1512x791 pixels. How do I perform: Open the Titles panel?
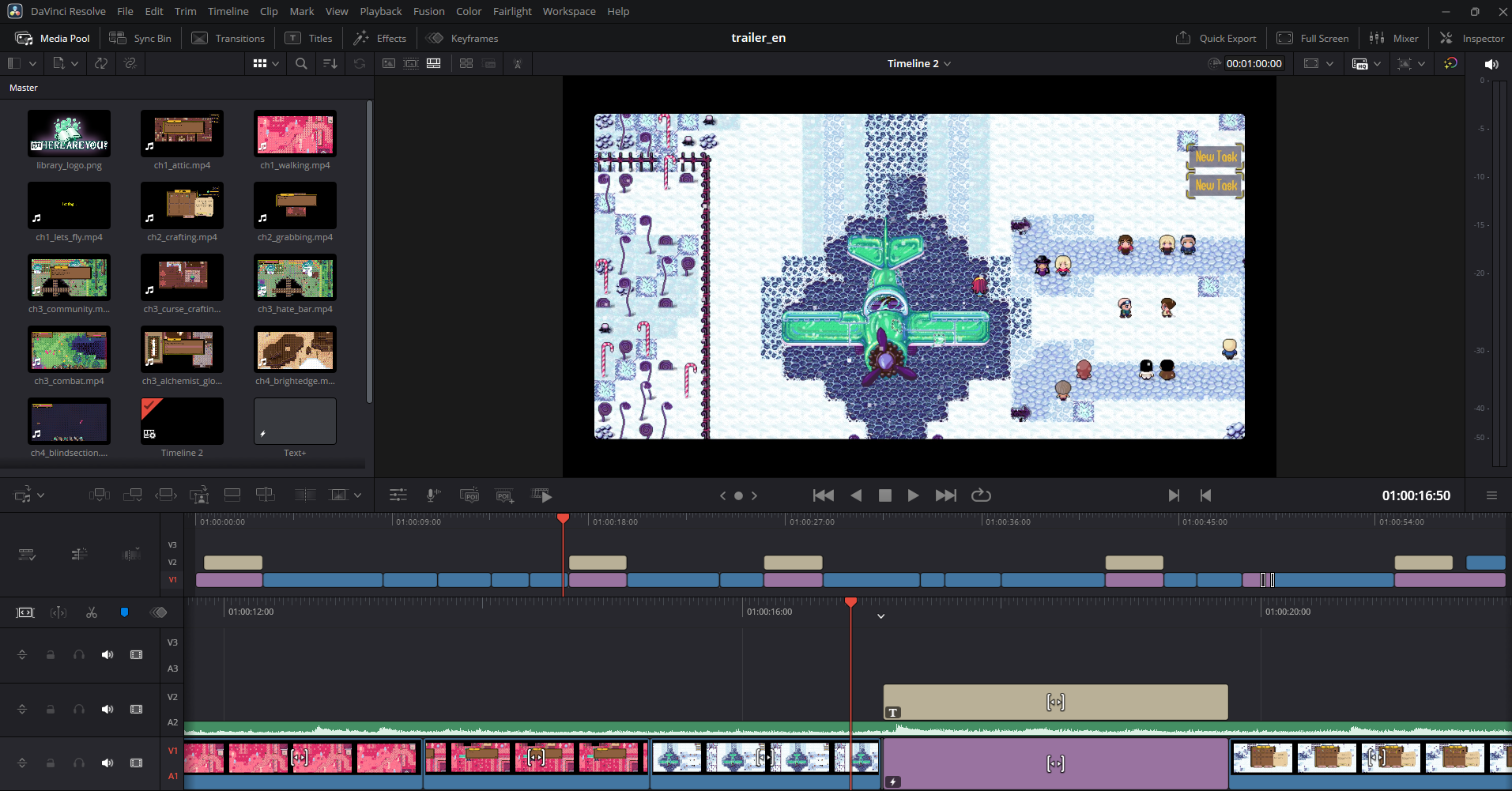[x=309, y=38]
